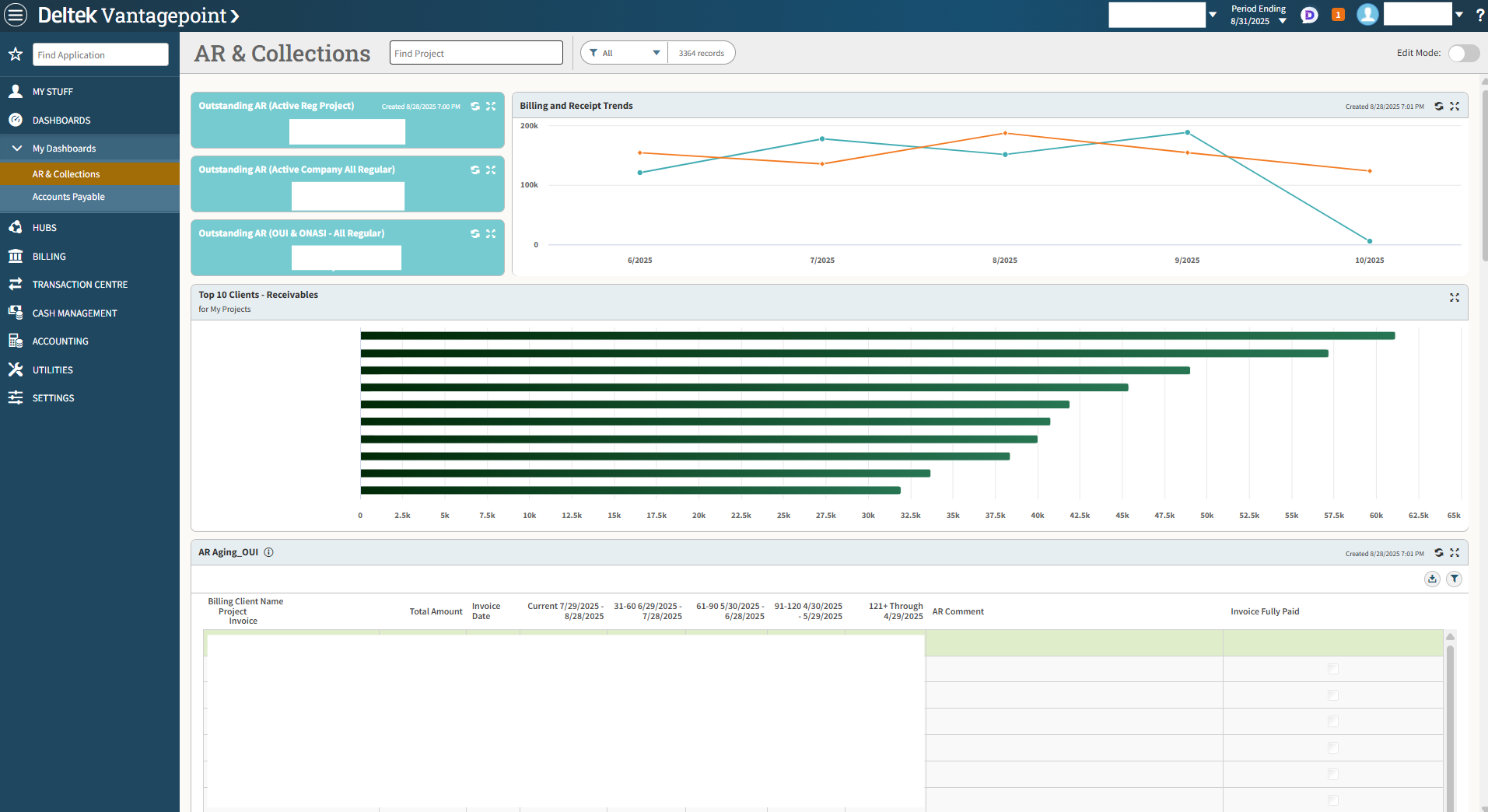The width and height of the screenshot is (1488, 812).
Task: Select Accounts Payable dashboard
Action: click(x=68, y=197)
